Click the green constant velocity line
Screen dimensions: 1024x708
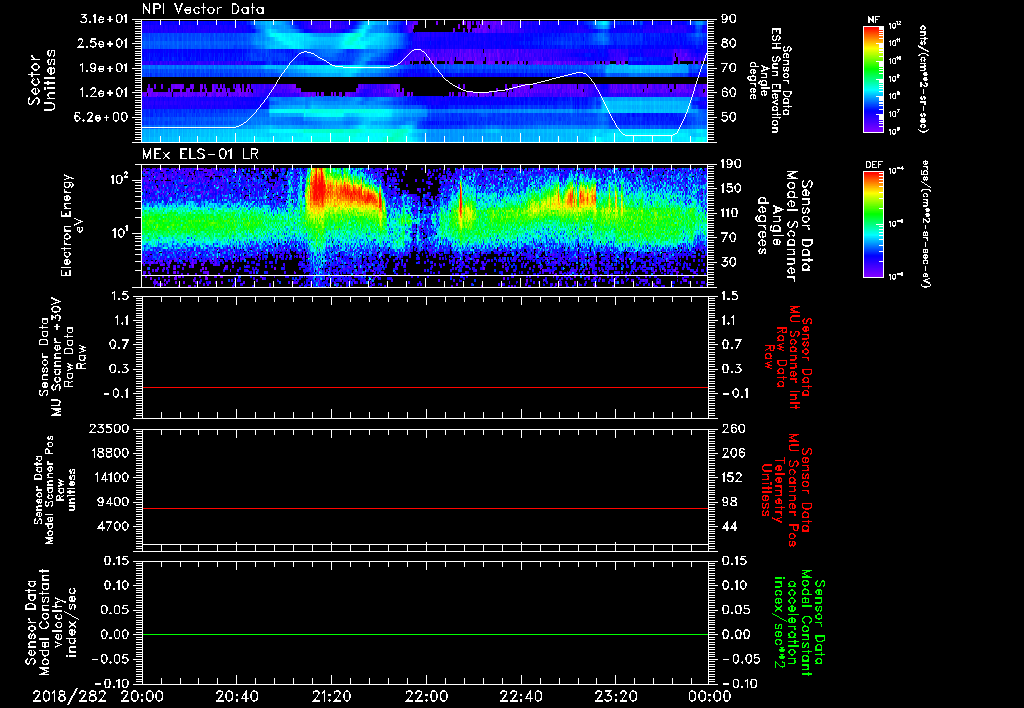424,634
